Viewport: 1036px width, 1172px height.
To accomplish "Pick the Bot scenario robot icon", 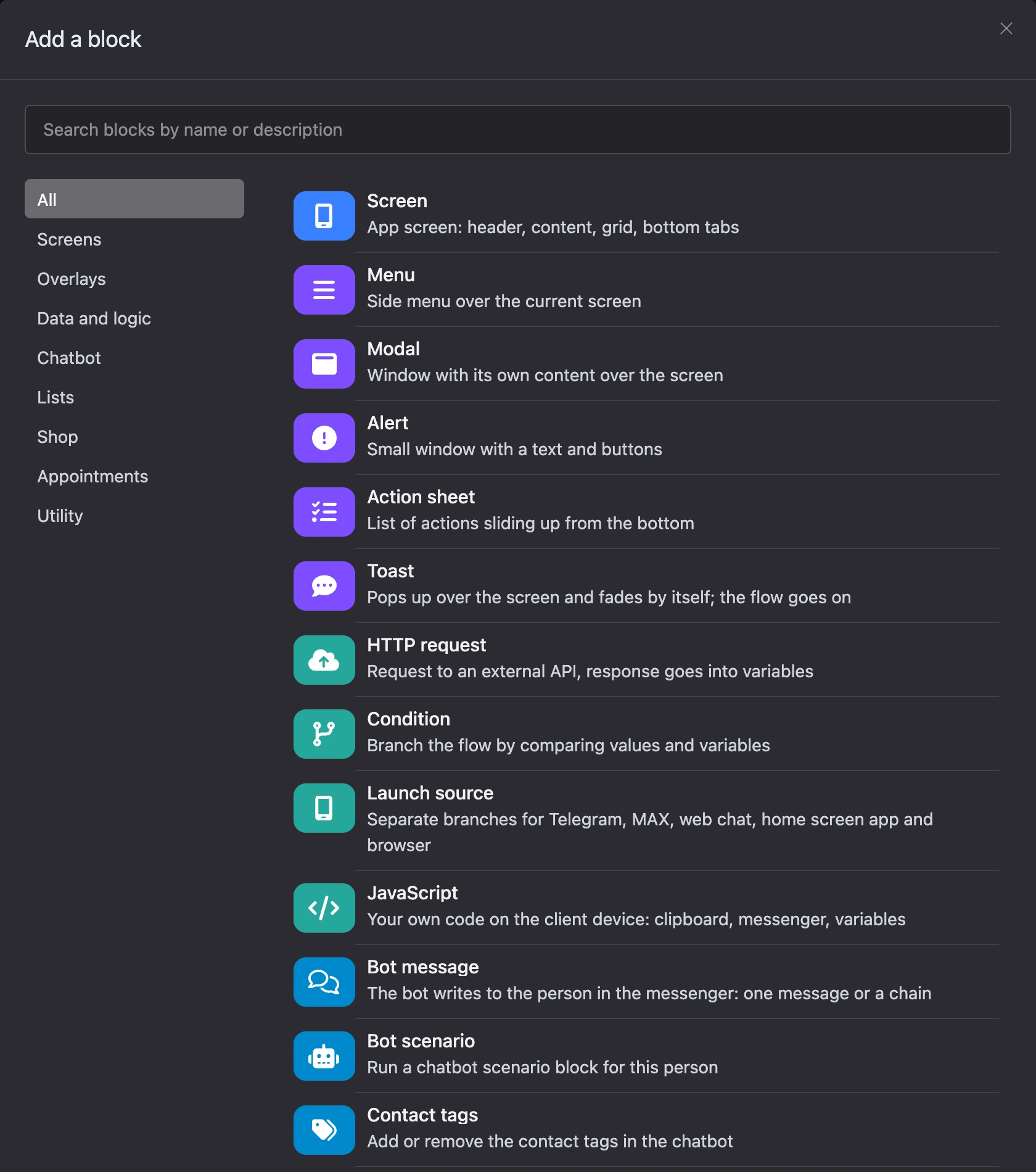I will click(x=324, y=1056).
